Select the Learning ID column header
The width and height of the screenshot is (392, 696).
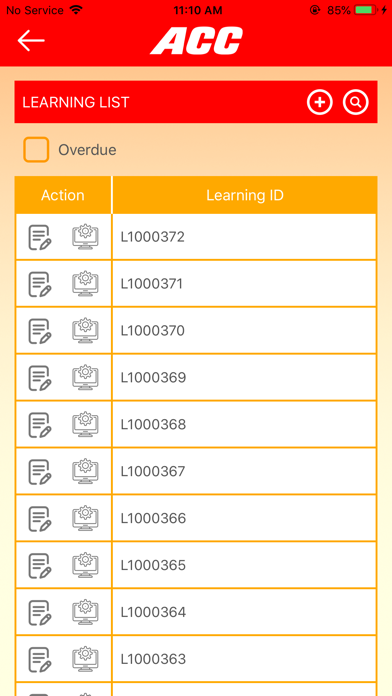point(245,195)
